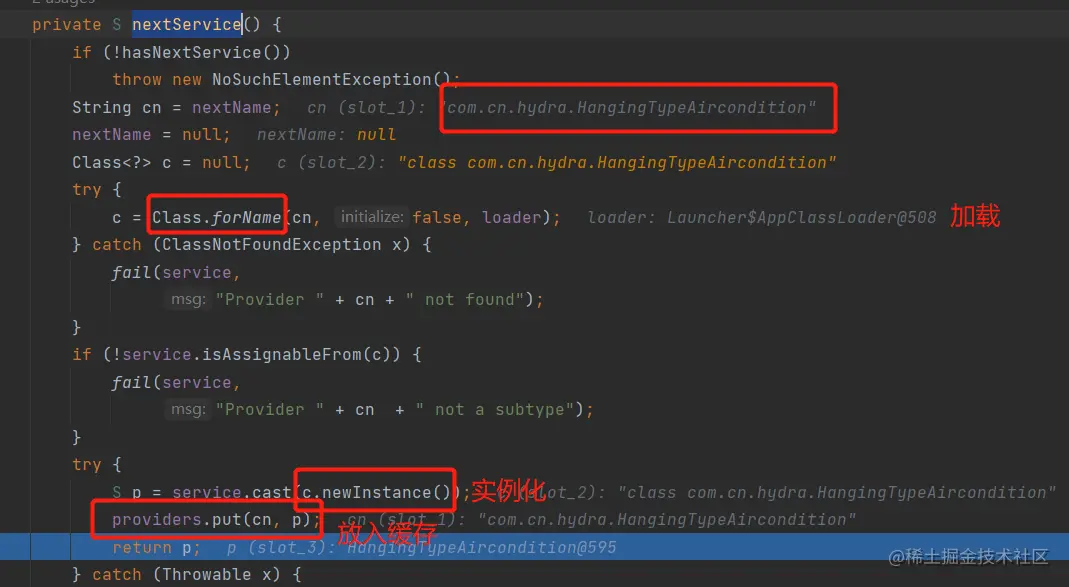Click the slot_2 debug value on the 'Class<?> c = null' line
This screenshot has width=1069, height=587.
[617, 162]
